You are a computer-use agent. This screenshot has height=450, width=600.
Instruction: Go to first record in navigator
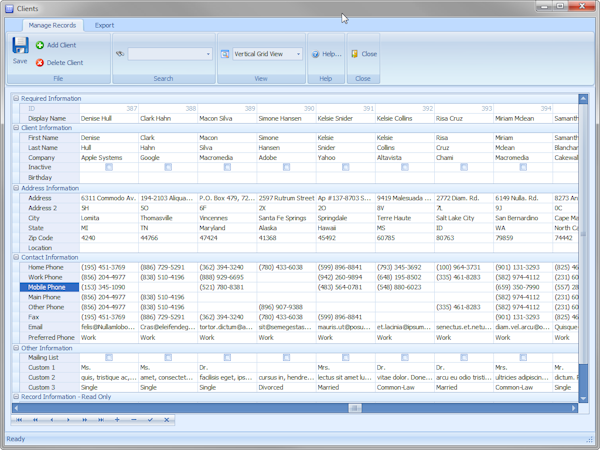(x=19, y=420)
